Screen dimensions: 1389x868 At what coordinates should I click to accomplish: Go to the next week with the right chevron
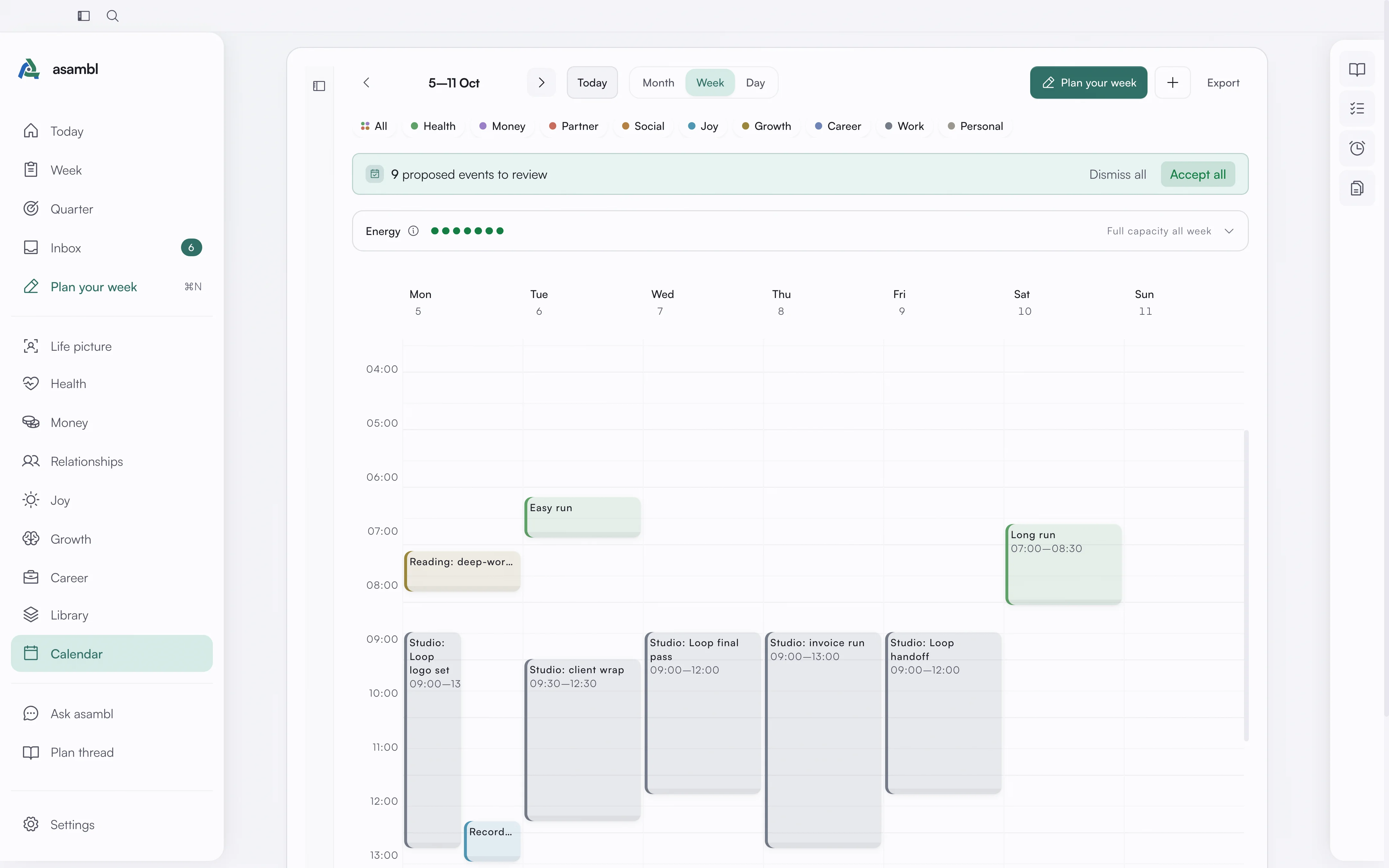541,83
